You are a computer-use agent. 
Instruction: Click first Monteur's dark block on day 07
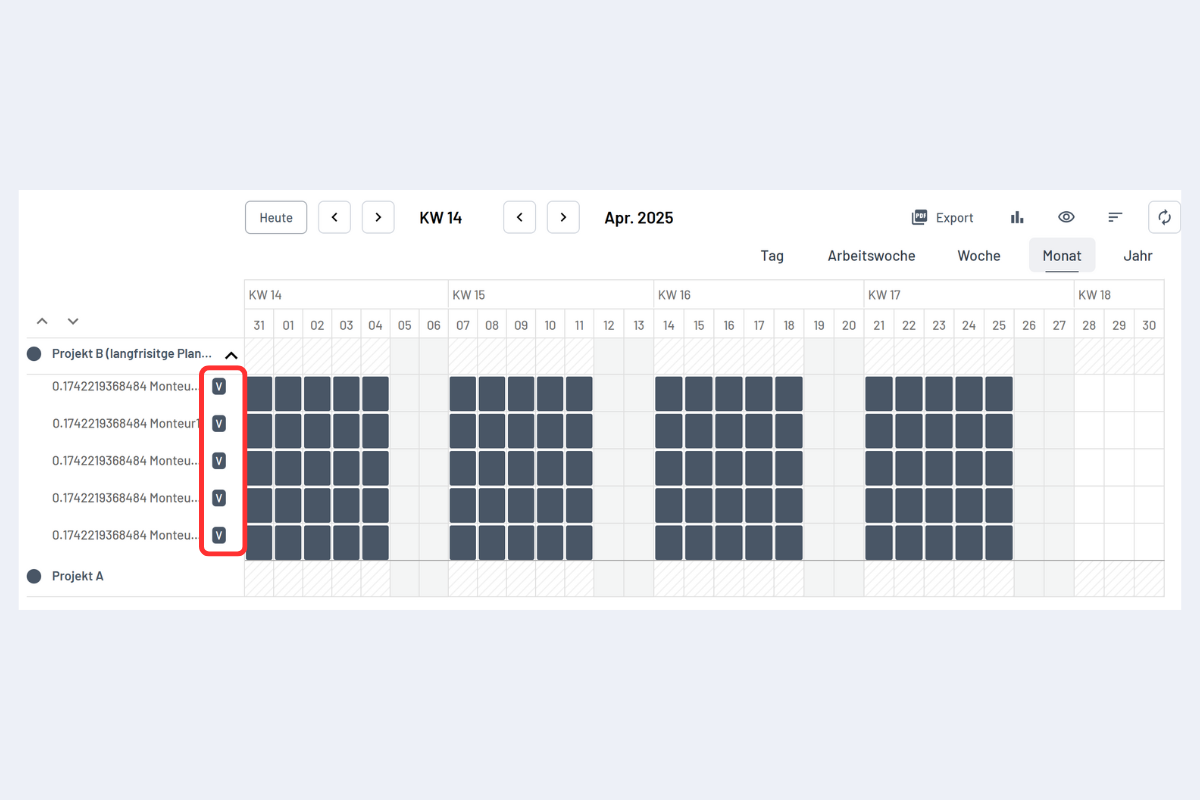coord(463,393)
